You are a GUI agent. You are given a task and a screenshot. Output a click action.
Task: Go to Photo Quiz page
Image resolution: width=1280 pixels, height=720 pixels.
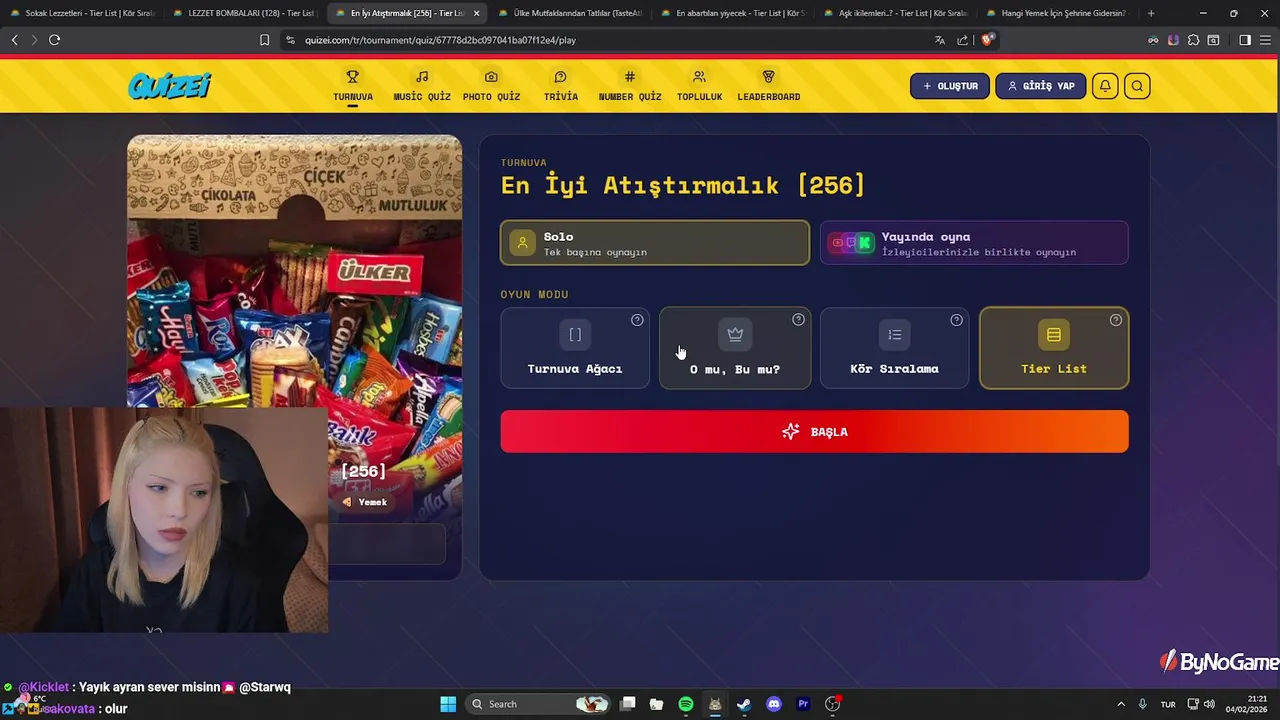pos(491,86)
